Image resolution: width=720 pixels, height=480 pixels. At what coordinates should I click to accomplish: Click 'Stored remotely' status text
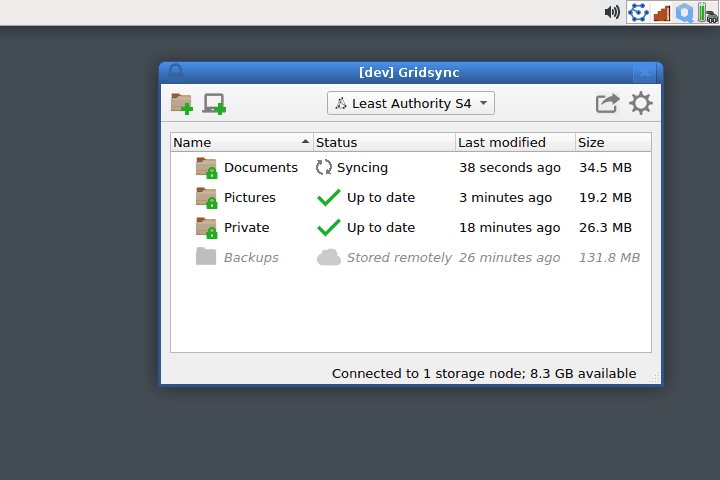pos(399,258)
